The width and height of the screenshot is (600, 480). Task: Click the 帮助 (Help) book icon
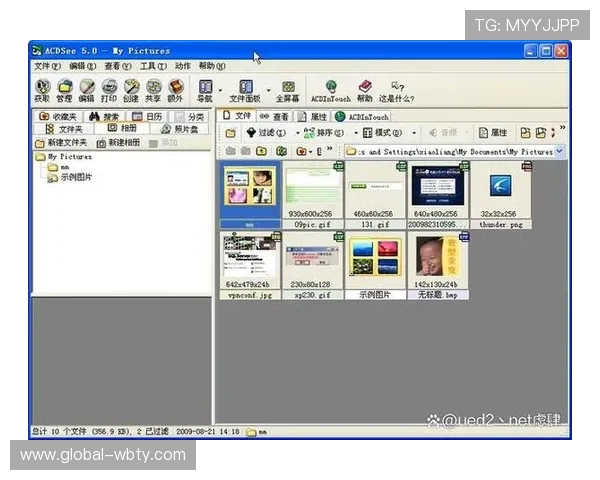pos(365,91)
